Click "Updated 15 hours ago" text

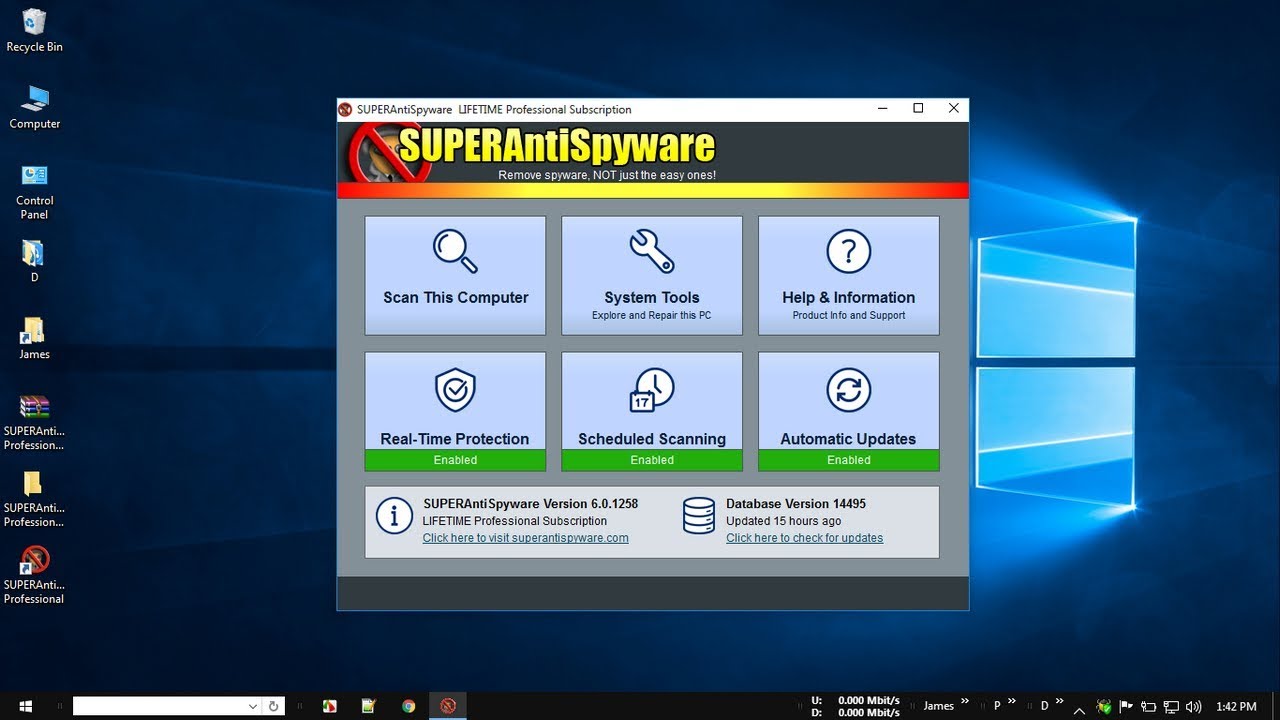pos(783,521)
